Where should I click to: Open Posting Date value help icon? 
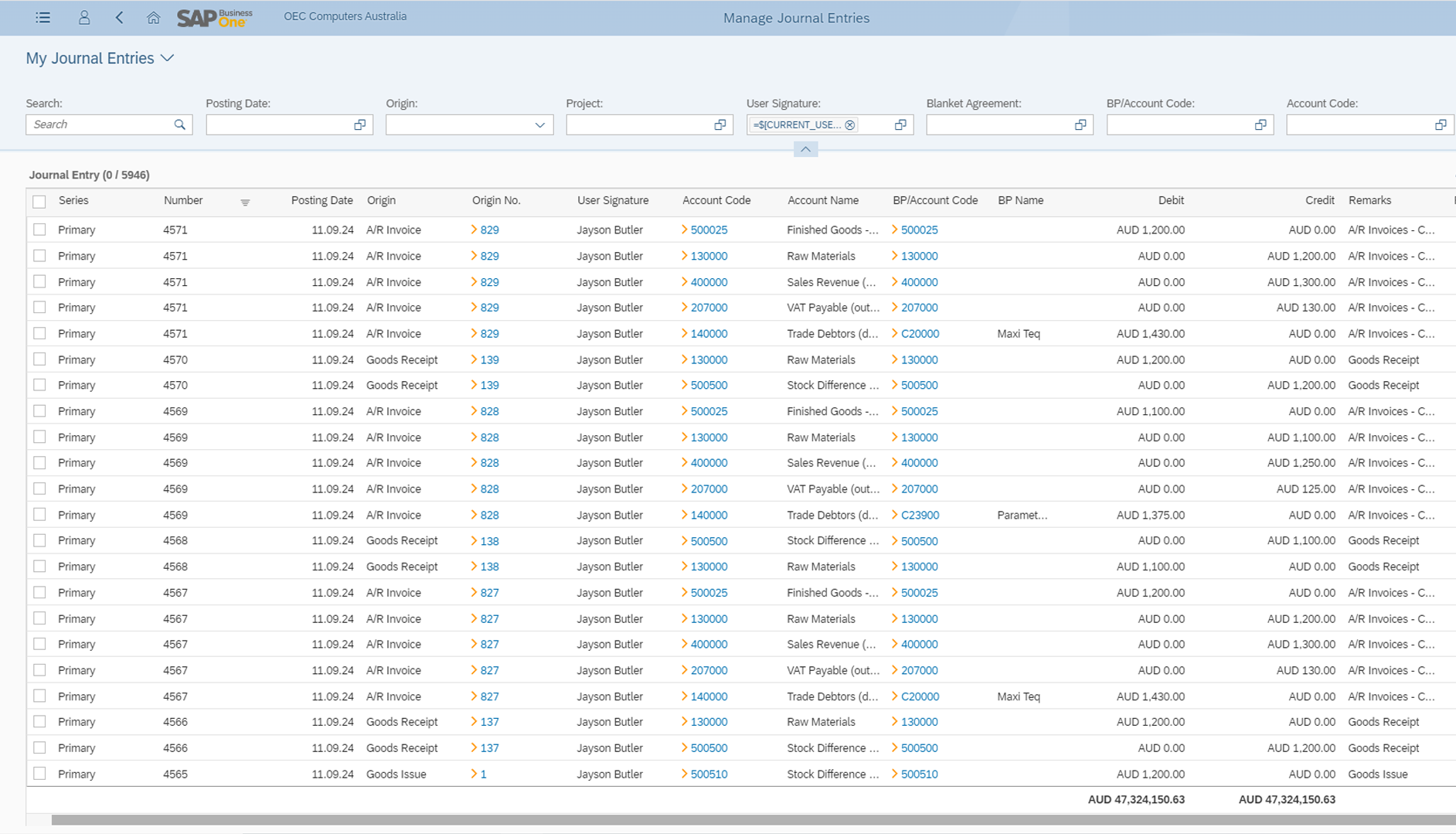coord(360,124)
